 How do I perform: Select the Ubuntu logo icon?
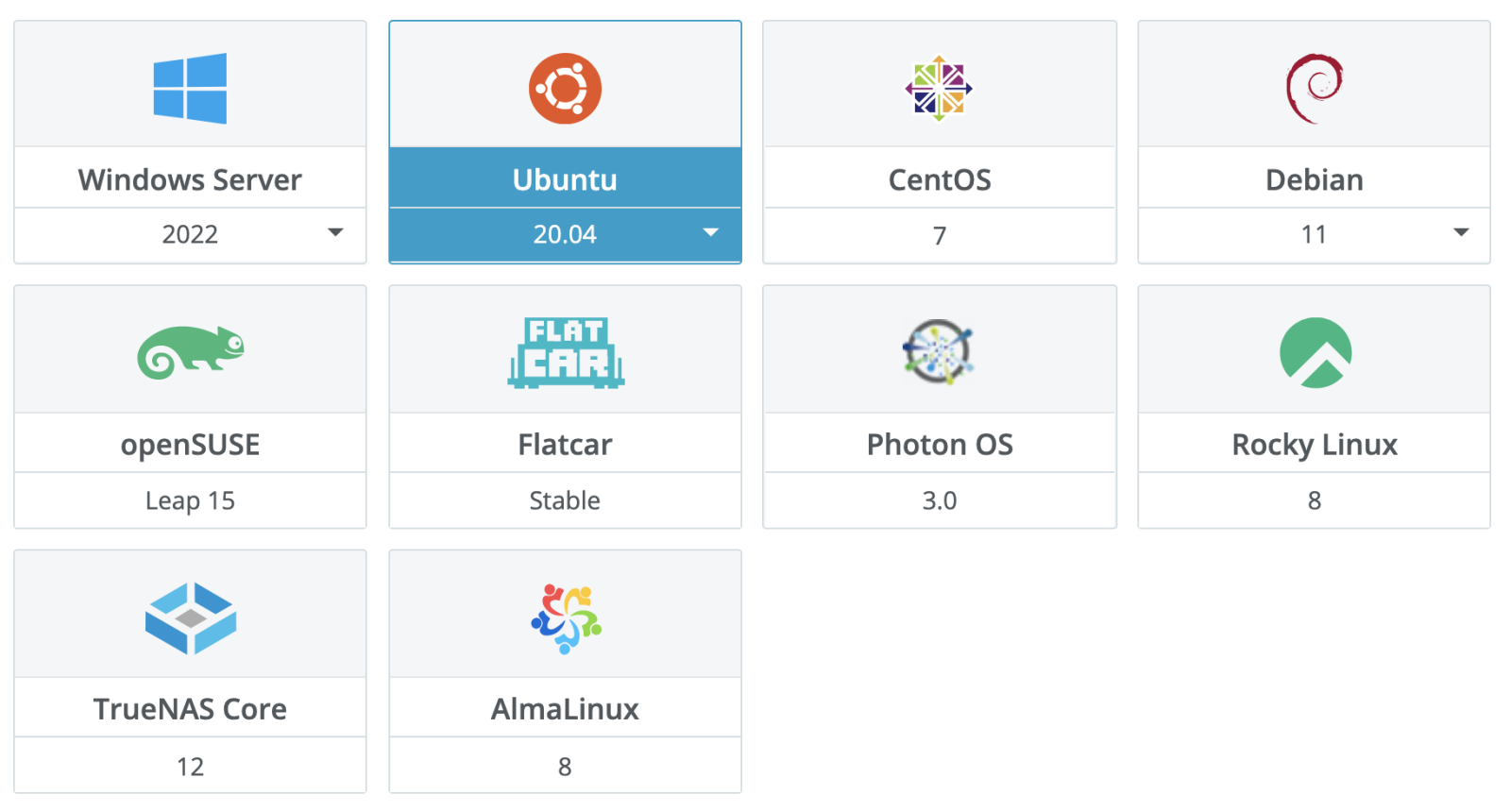click(565, 88)
